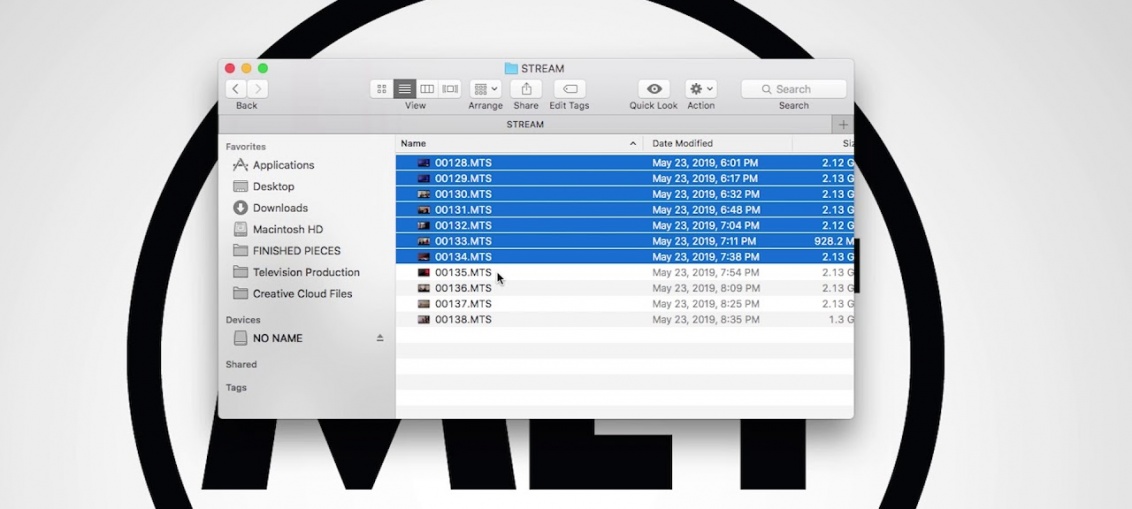The image size is (1132, 509).
Task: Click the Edit Tags button
Action: click(570, 89)
